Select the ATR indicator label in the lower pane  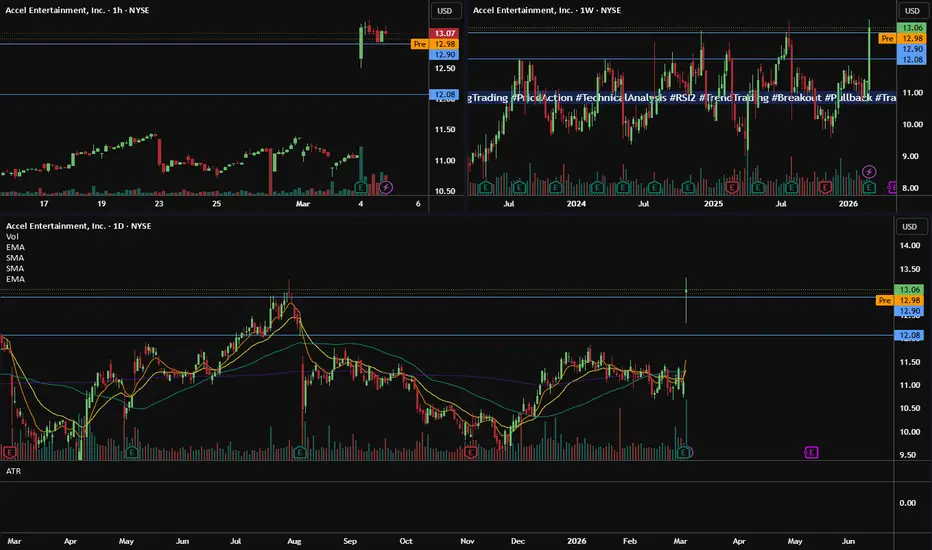pyautogui.click(x=13, y=471)
